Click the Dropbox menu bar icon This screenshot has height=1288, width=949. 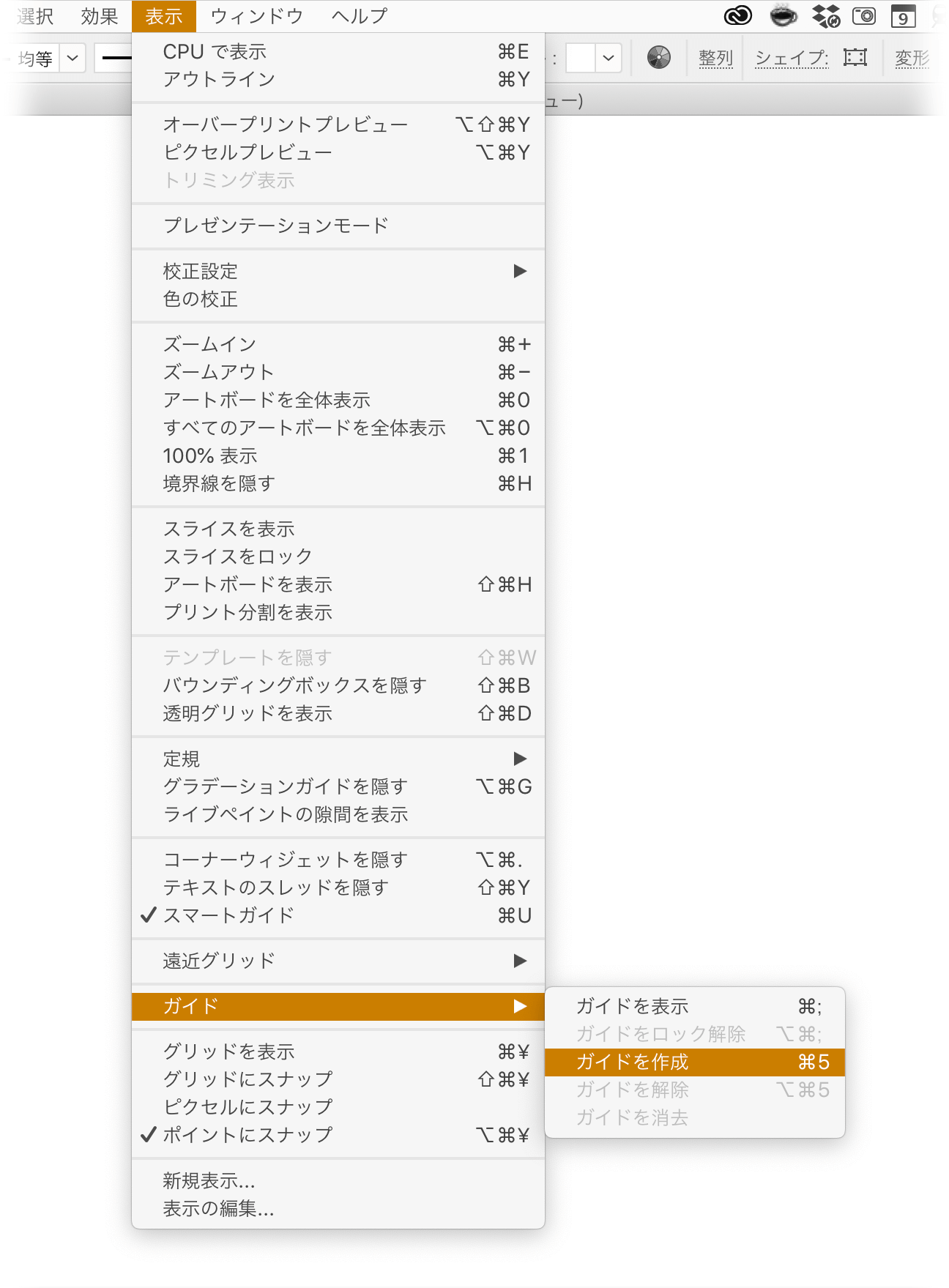826,15
